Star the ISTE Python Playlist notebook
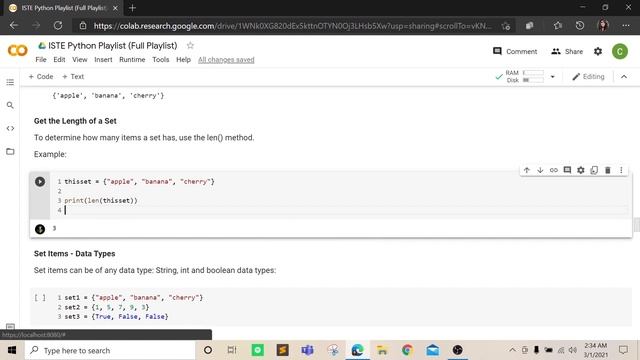Image resolution: width=640 pixels, height=360 pixels. click(190, 46)
